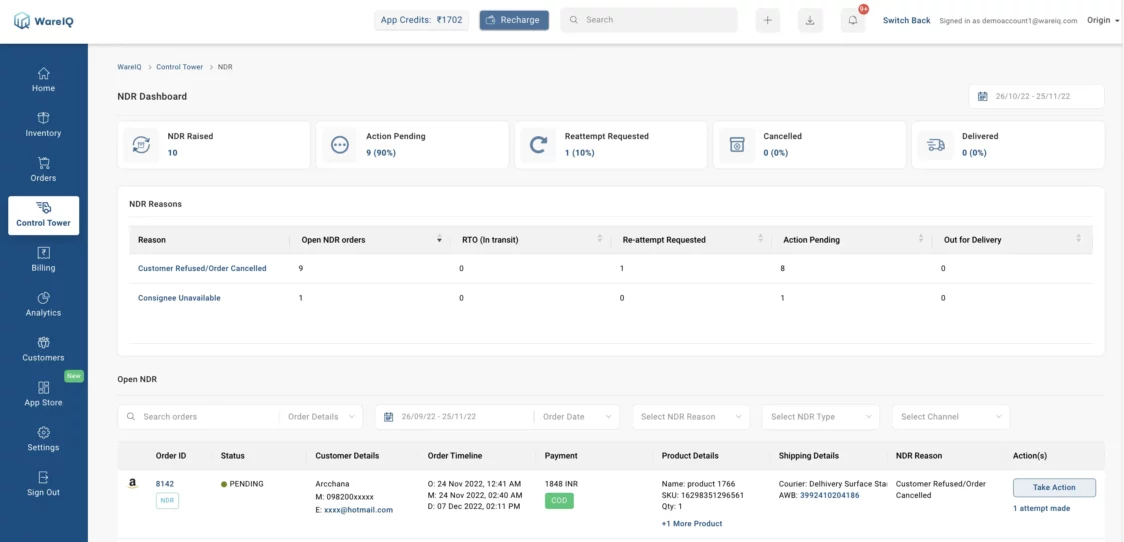This screenshot has height=542, width=1124.
Task: Open Home from the sidebar
Action: [x=43, y=80]
